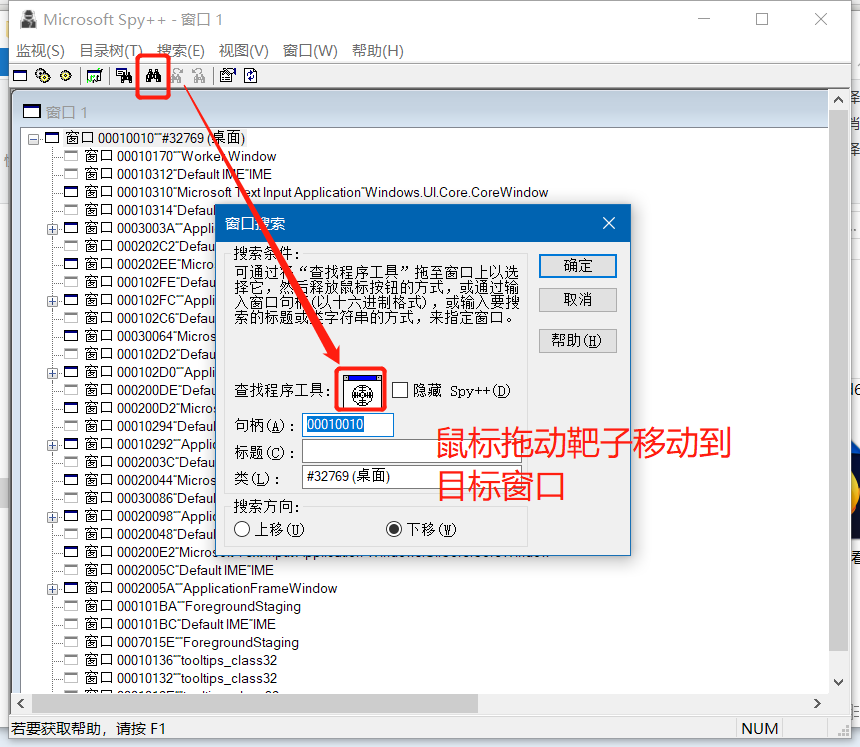Expand the 0002005A ApplicationFrameWindow node
Image resolution: width=860 pixels, height=747 pixels.
tap(52, 590)
